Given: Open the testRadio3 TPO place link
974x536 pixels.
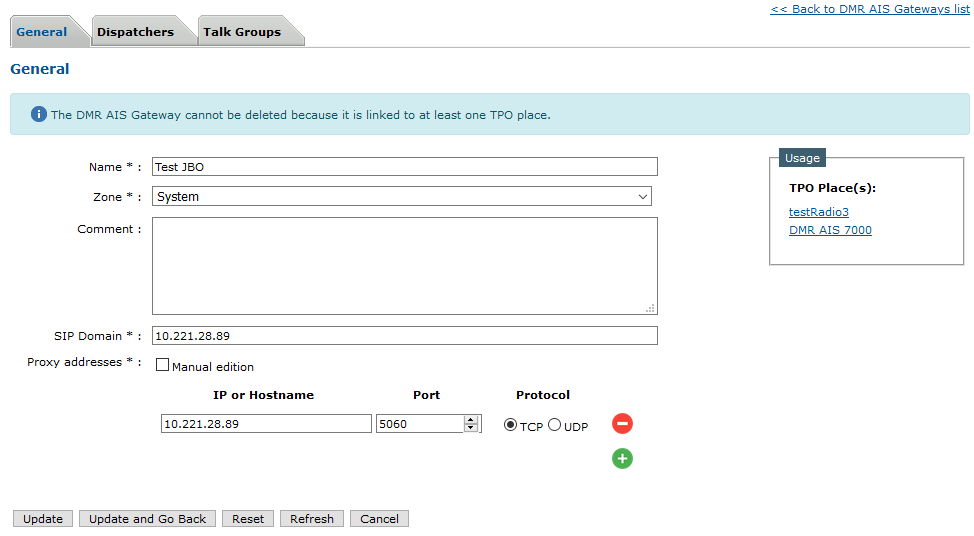Looking at the screenshot, I should (x=819, y=212).
